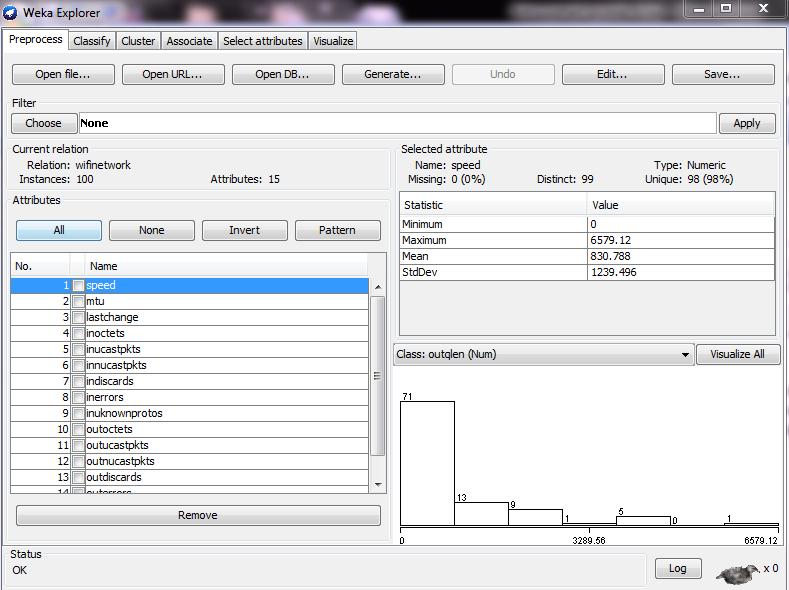Click the Open URL... button
The width and height of the screenshot is (789, 590).
[173, 74]
